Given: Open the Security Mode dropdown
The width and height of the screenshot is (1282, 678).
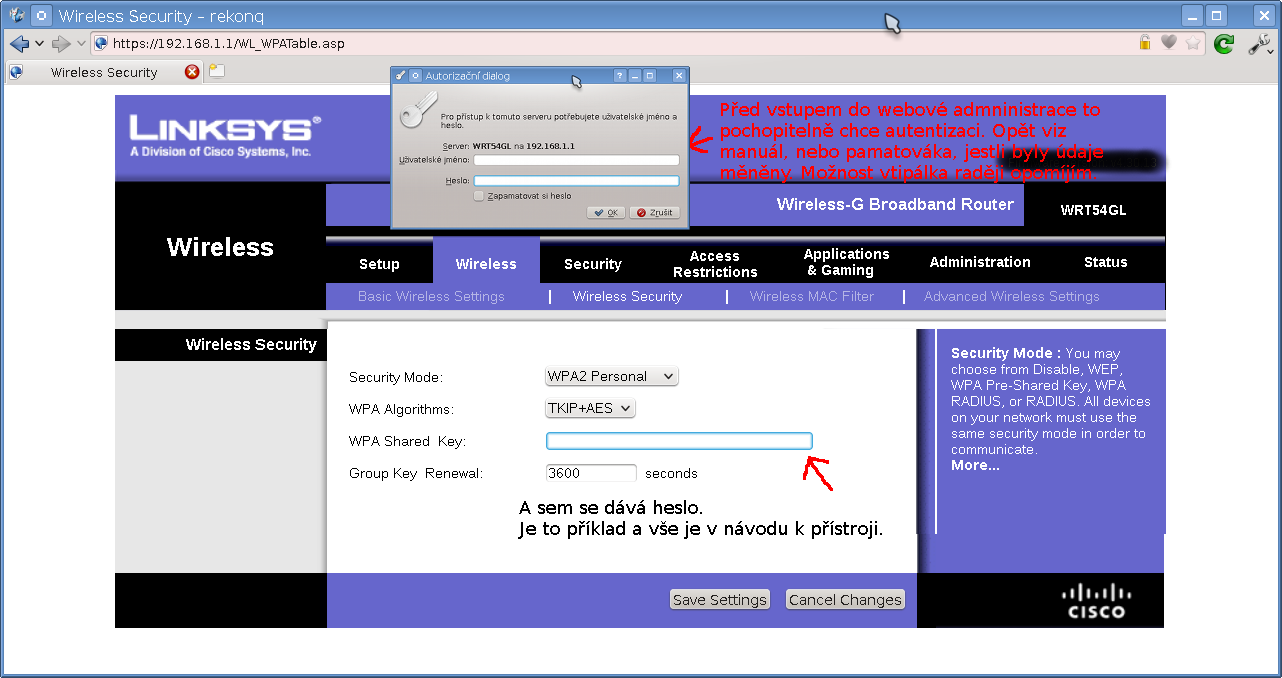Looking at the screenshot, I should click(x=612, y=377).
